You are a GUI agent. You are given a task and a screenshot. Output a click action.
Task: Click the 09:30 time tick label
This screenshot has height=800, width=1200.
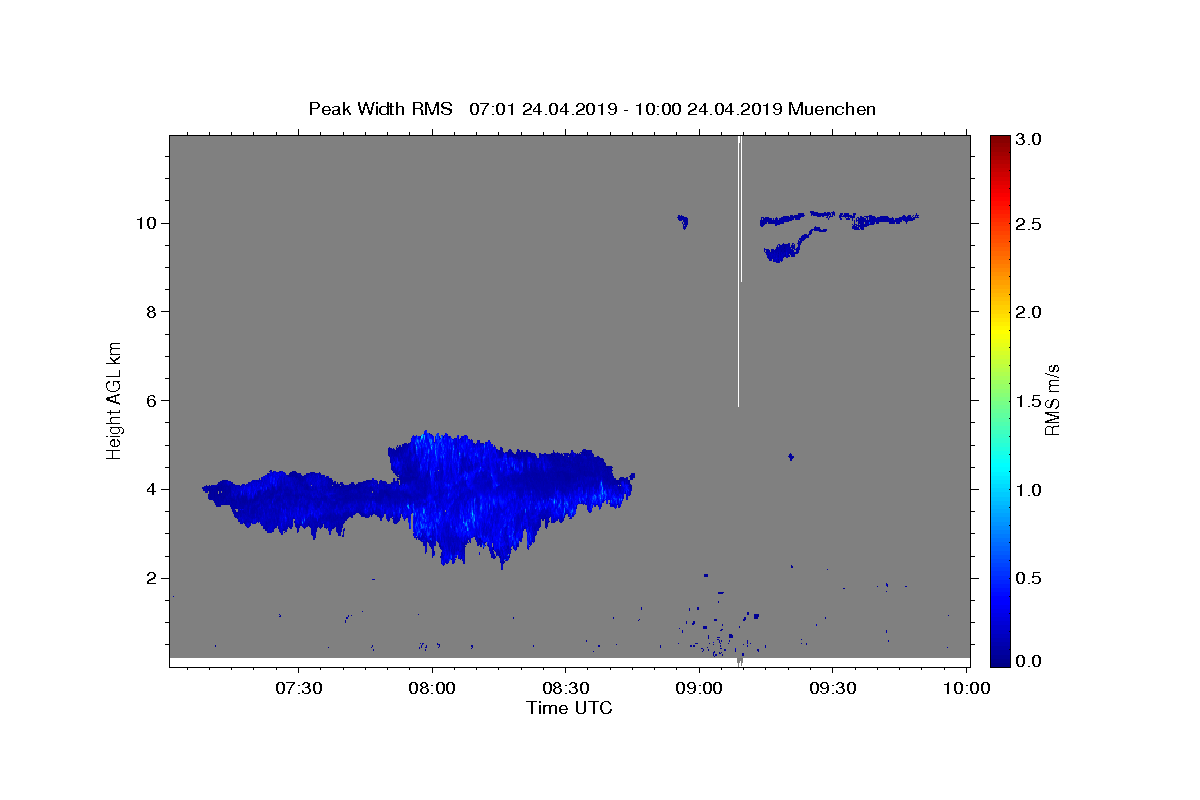coord(833,688)
